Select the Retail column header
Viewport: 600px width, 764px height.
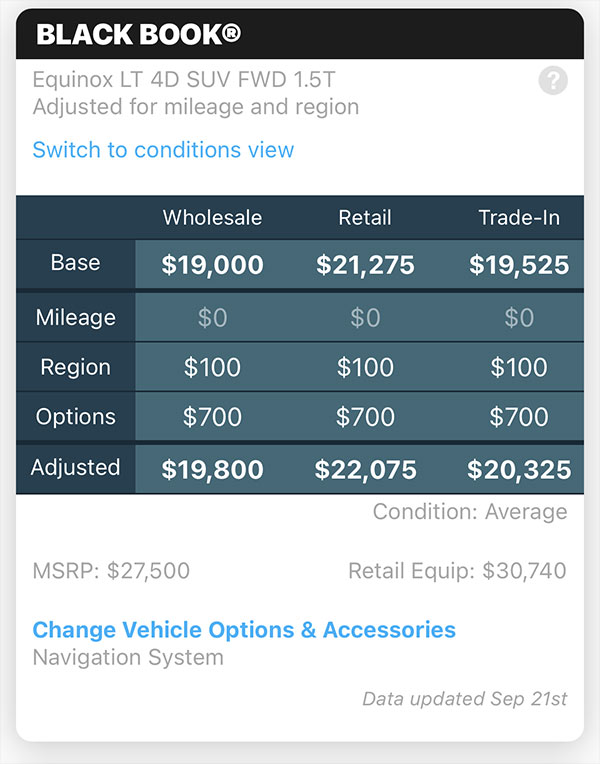tap(365, 217)
